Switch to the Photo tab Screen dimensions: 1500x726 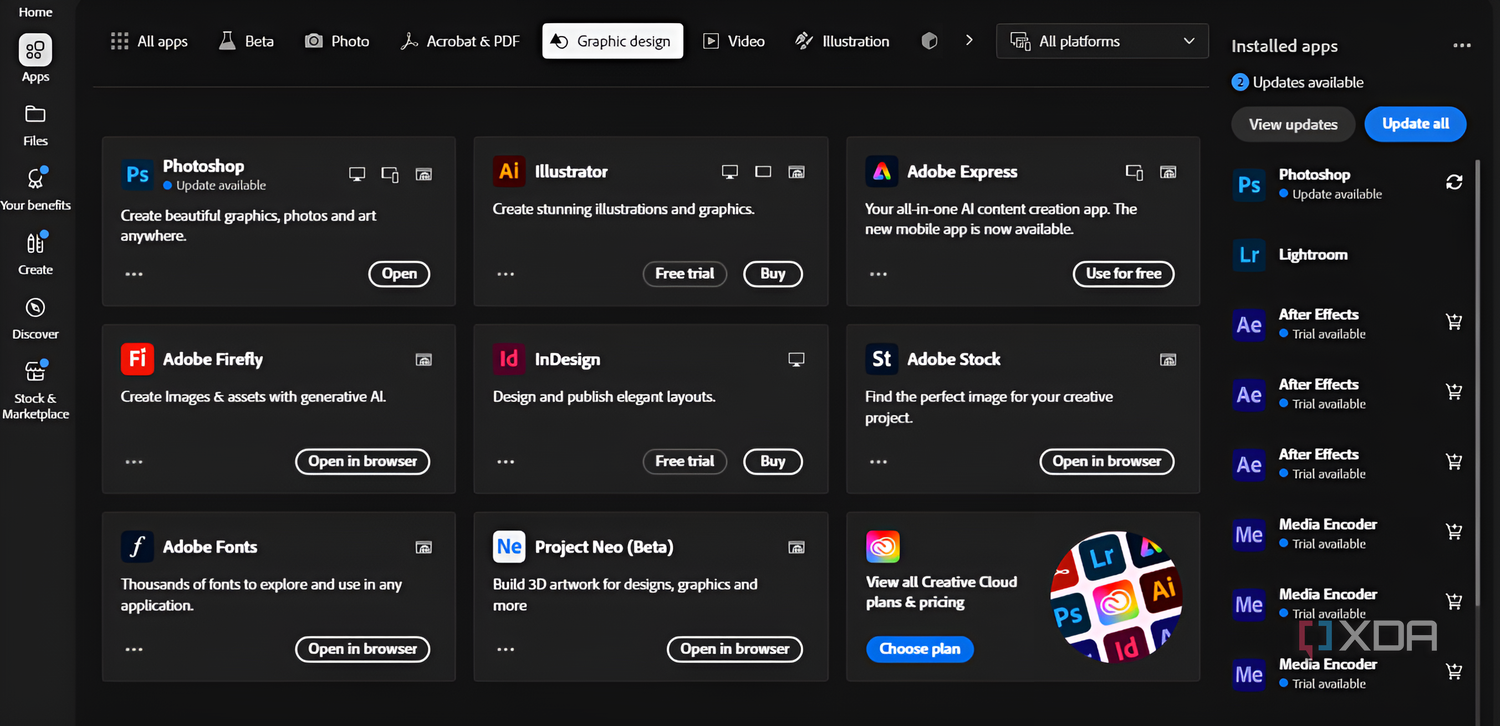tap(337, 41)
